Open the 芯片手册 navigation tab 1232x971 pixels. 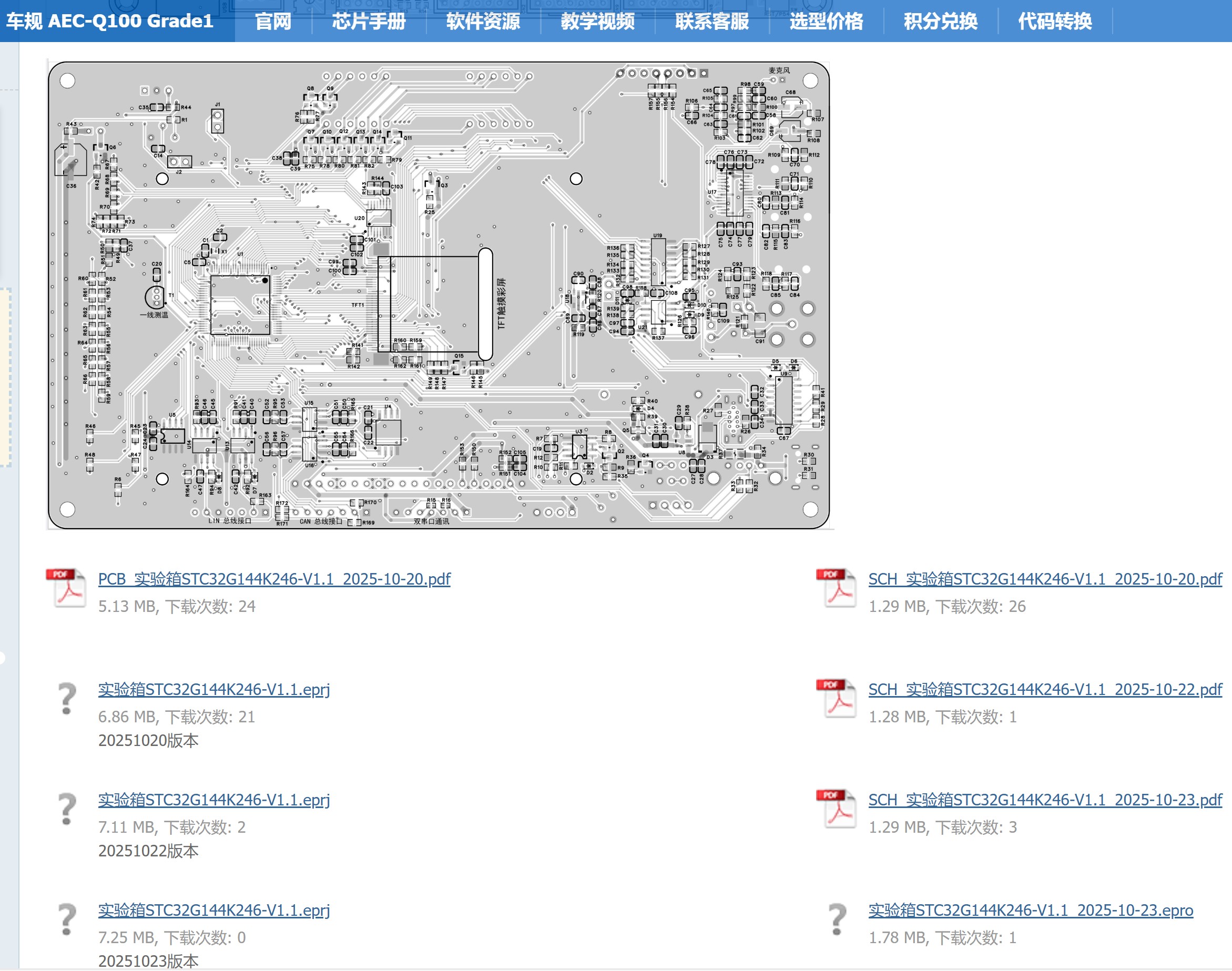[x=369, y=22]
